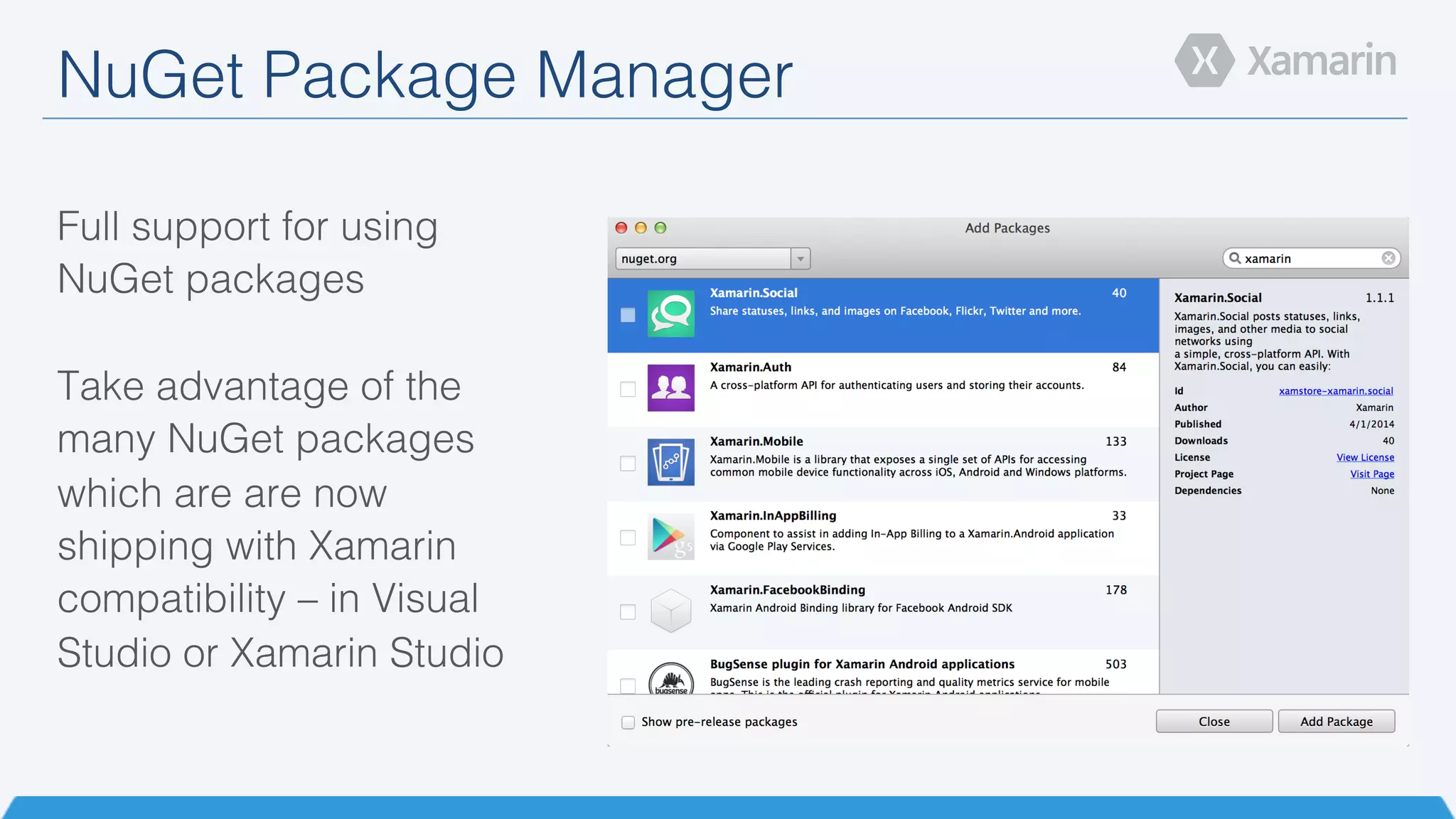This screenshot has width=1456, height=819.
Task: Click the search magnifier icon
Action: coord(1235,258)
